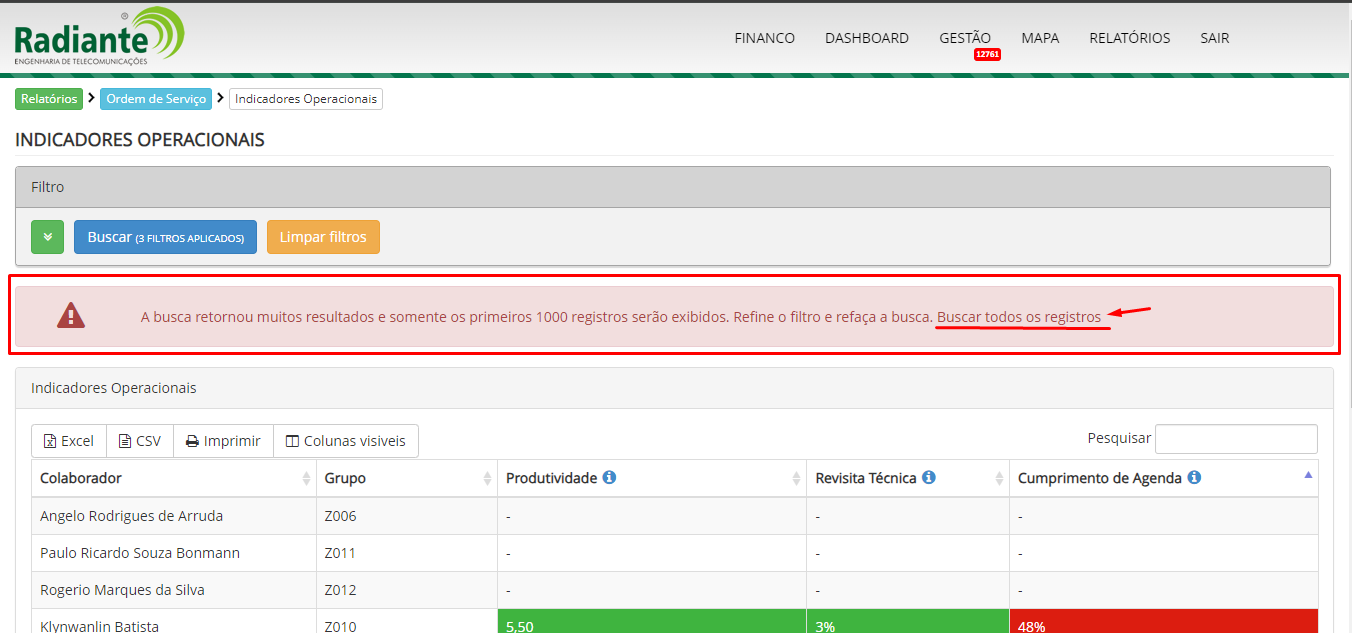
Task: Go to Ordem de Serviço breadcrumb
Action: (155, 99)
